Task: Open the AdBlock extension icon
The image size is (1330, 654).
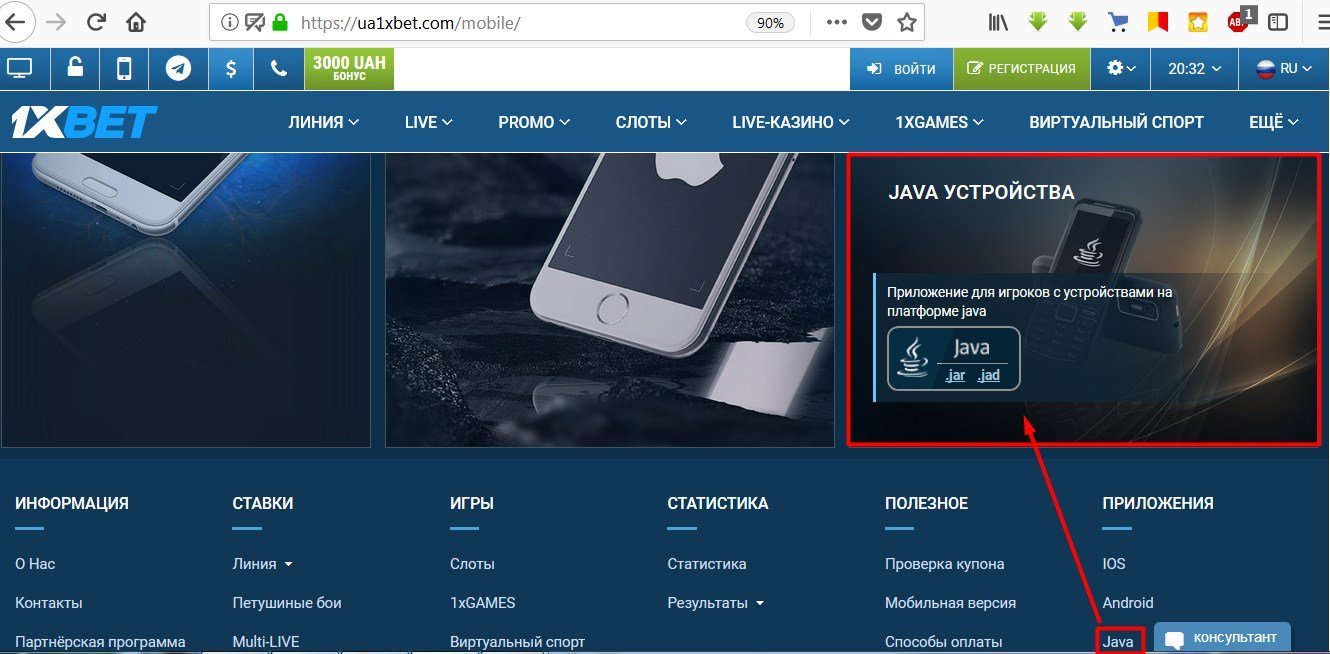Action: pyautogui.click(x=1239, y=21)
